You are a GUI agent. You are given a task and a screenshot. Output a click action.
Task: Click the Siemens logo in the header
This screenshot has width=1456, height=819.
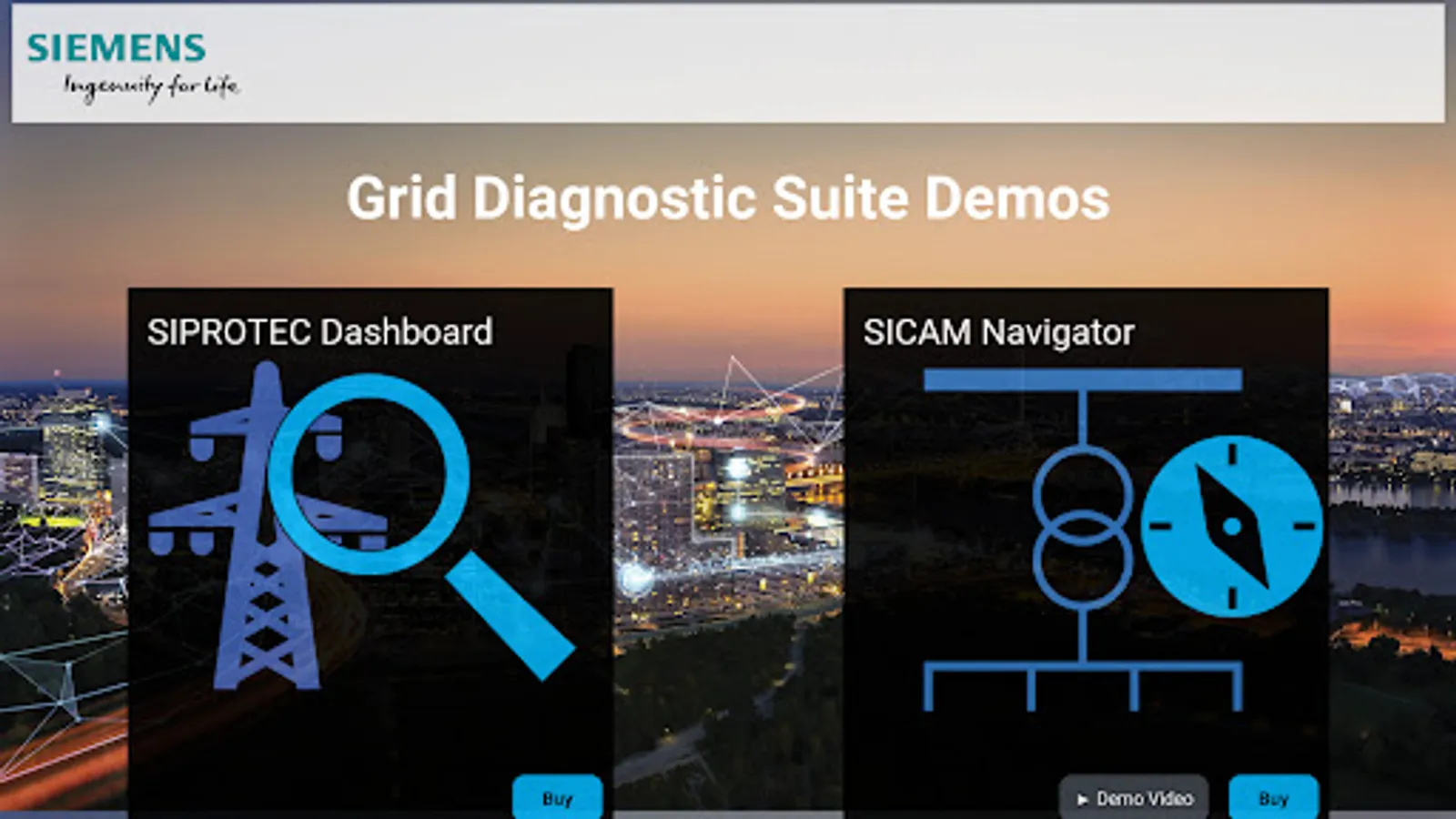116,48
